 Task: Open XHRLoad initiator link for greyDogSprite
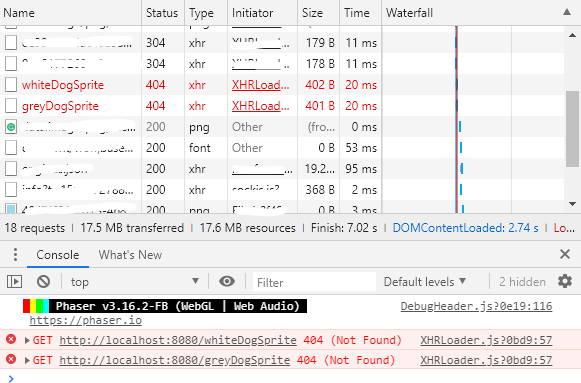click(x=260, y=106)
